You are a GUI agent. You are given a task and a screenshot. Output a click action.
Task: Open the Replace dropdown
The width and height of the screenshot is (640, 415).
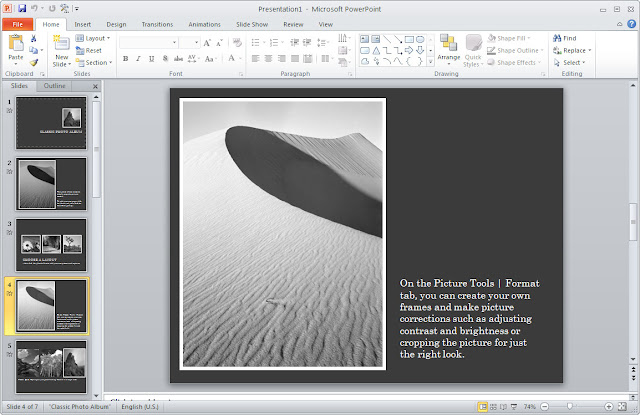click(x=572, y=51)
